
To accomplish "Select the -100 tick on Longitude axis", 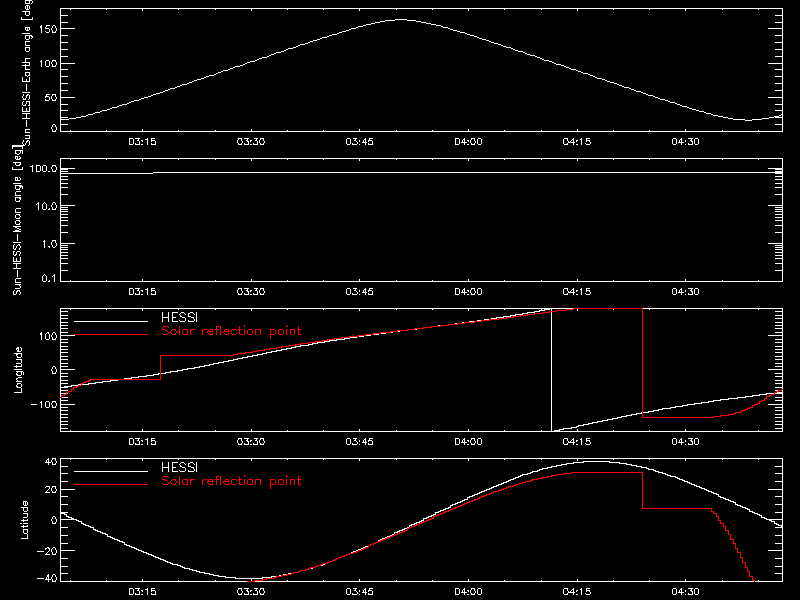I will tap(44, 404).
